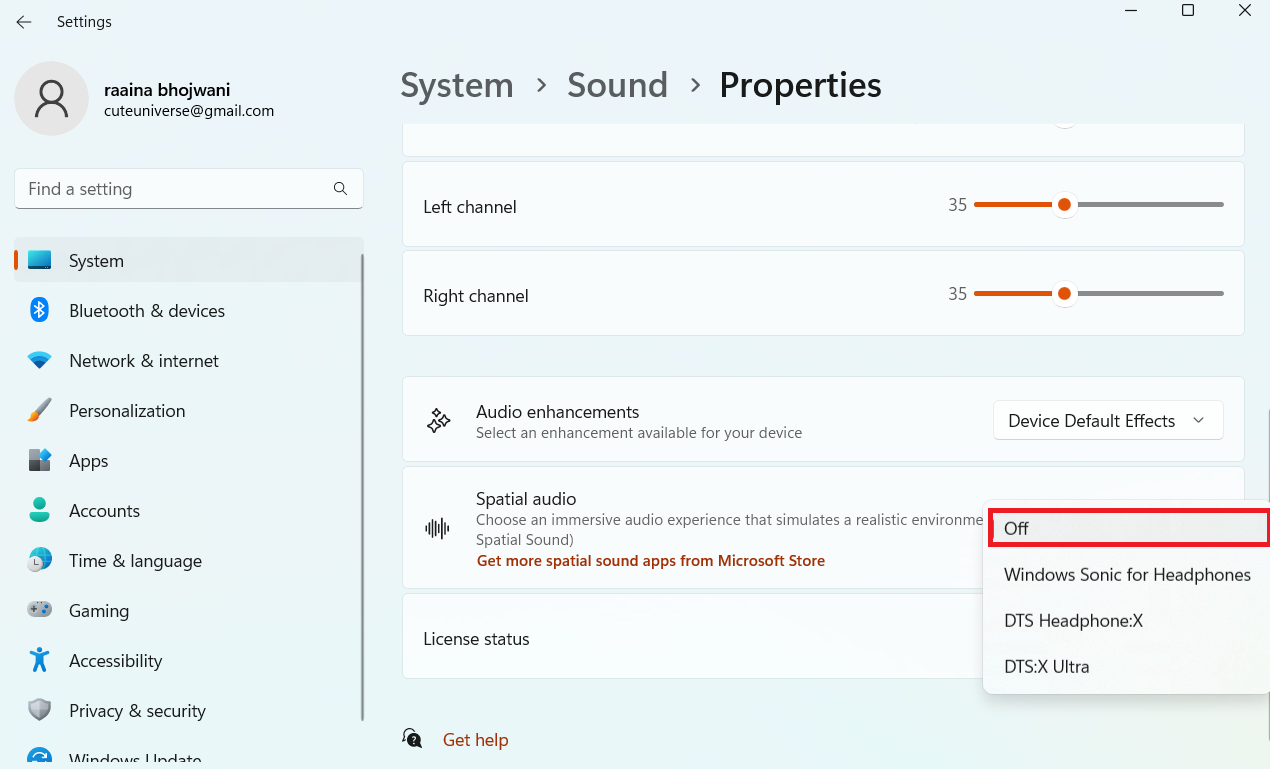Click the Left channel volume slider handle
Viewport: 1270px width, 769px height.
[1064, 205]
